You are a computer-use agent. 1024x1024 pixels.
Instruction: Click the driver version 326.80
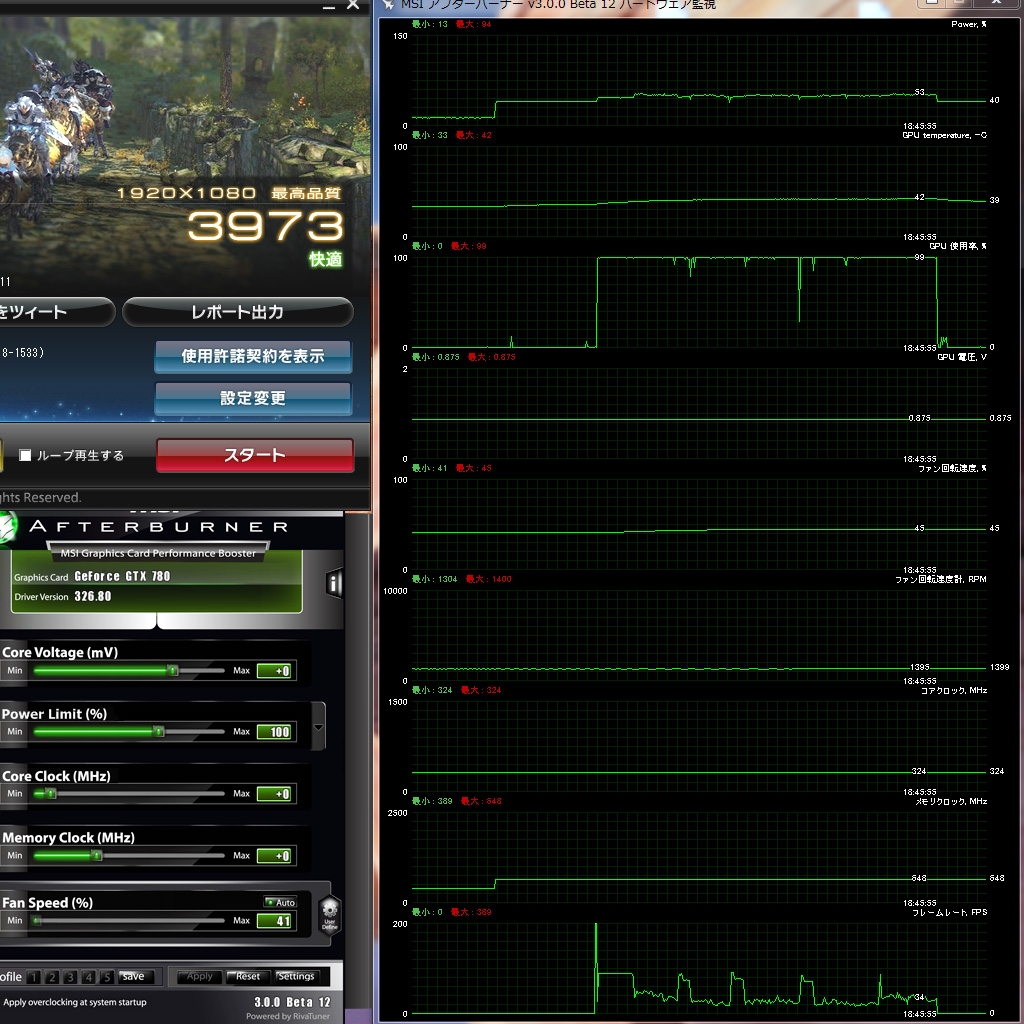[93, 596]
